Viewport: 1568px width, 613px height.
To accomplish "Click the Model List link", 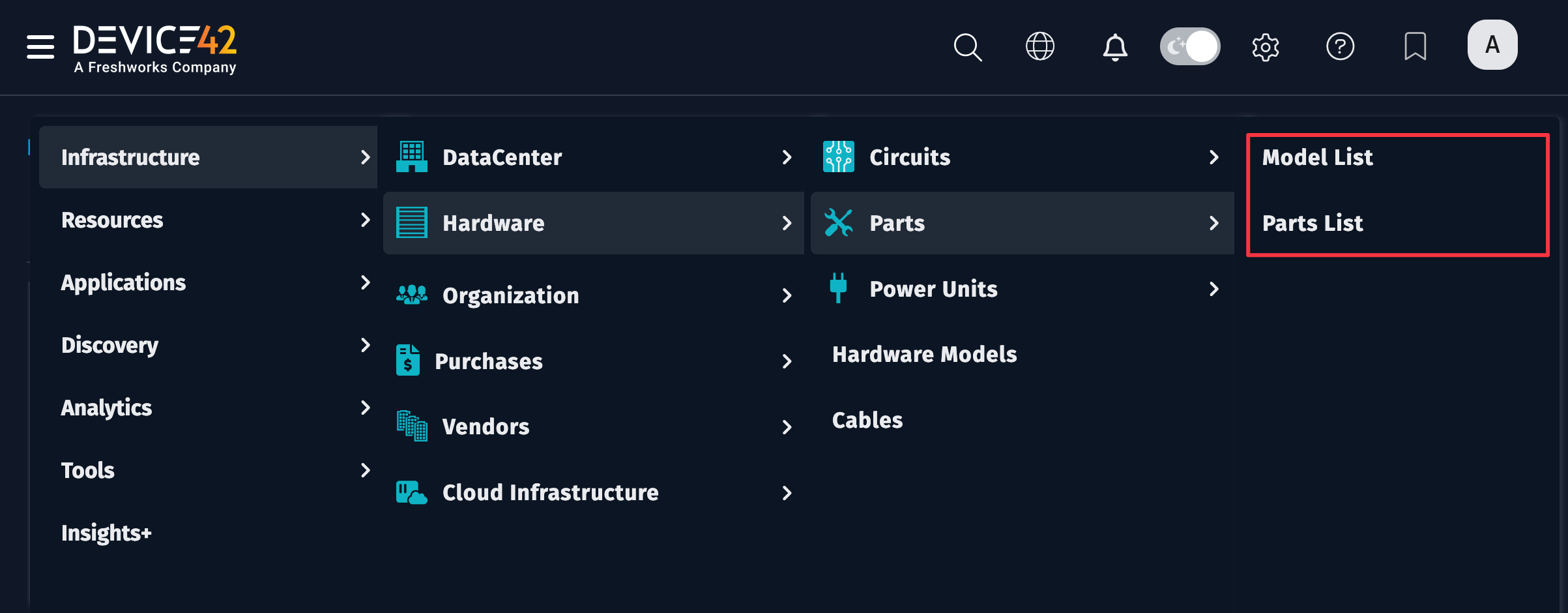I will click(1317, 157).
